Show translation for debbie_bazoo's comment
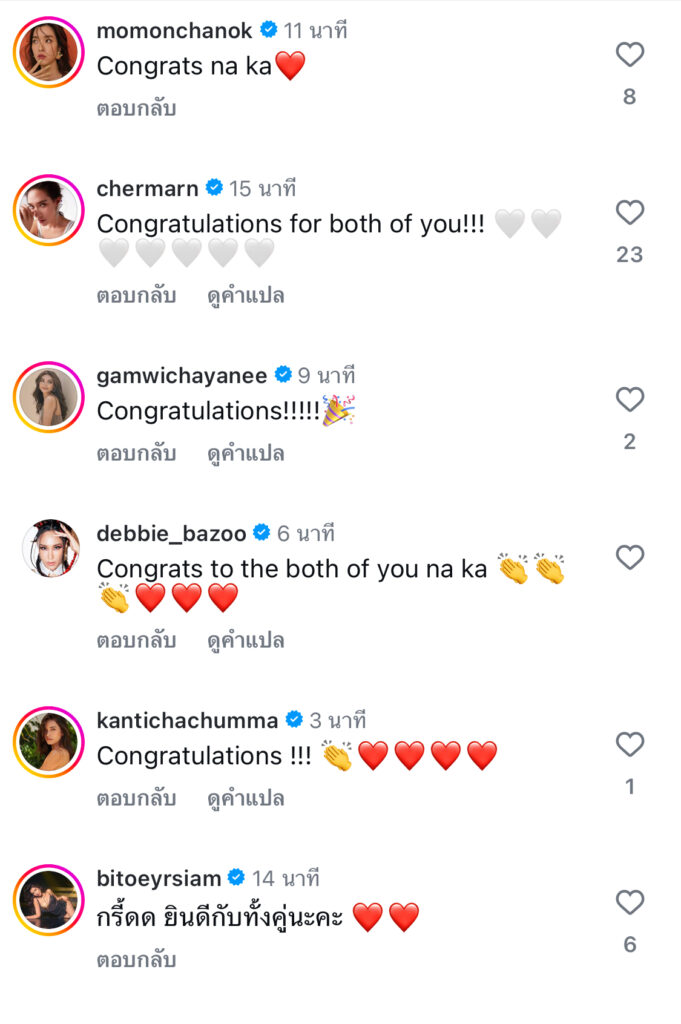681x1024 pixels. click(246, 641)
